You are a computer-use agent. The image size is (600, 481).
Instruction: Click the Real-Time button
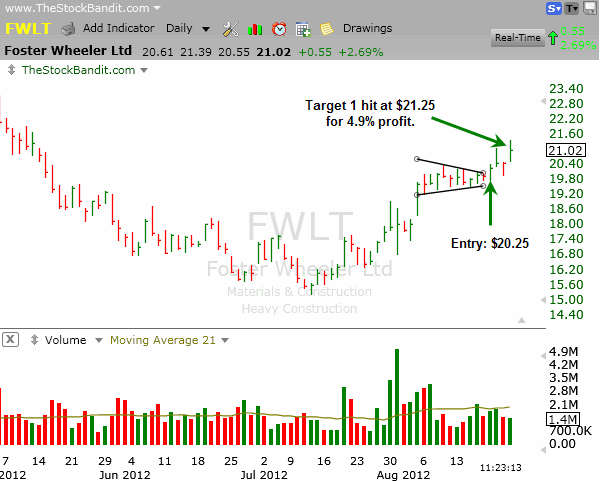tap(517, 38)
